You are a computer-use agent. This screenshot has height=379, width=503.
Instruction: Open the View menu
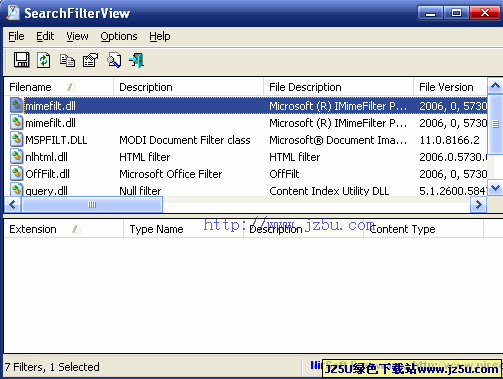[x=77, y=36]
